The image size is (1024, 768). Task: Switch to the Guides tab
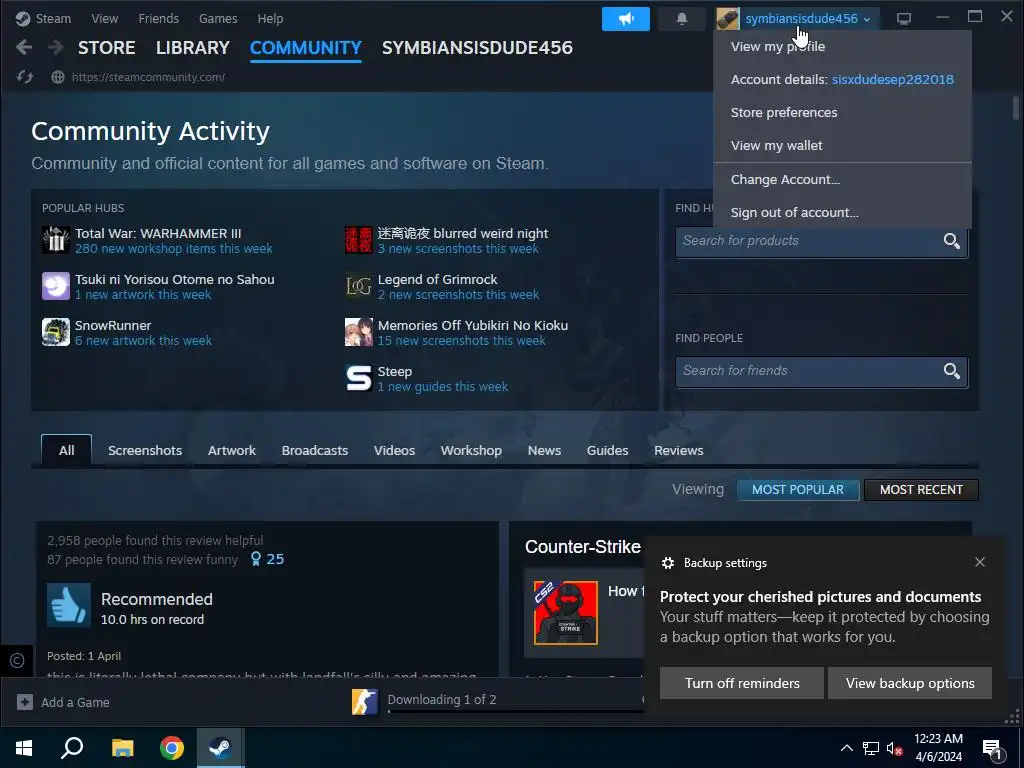click(x=607, y=451)
